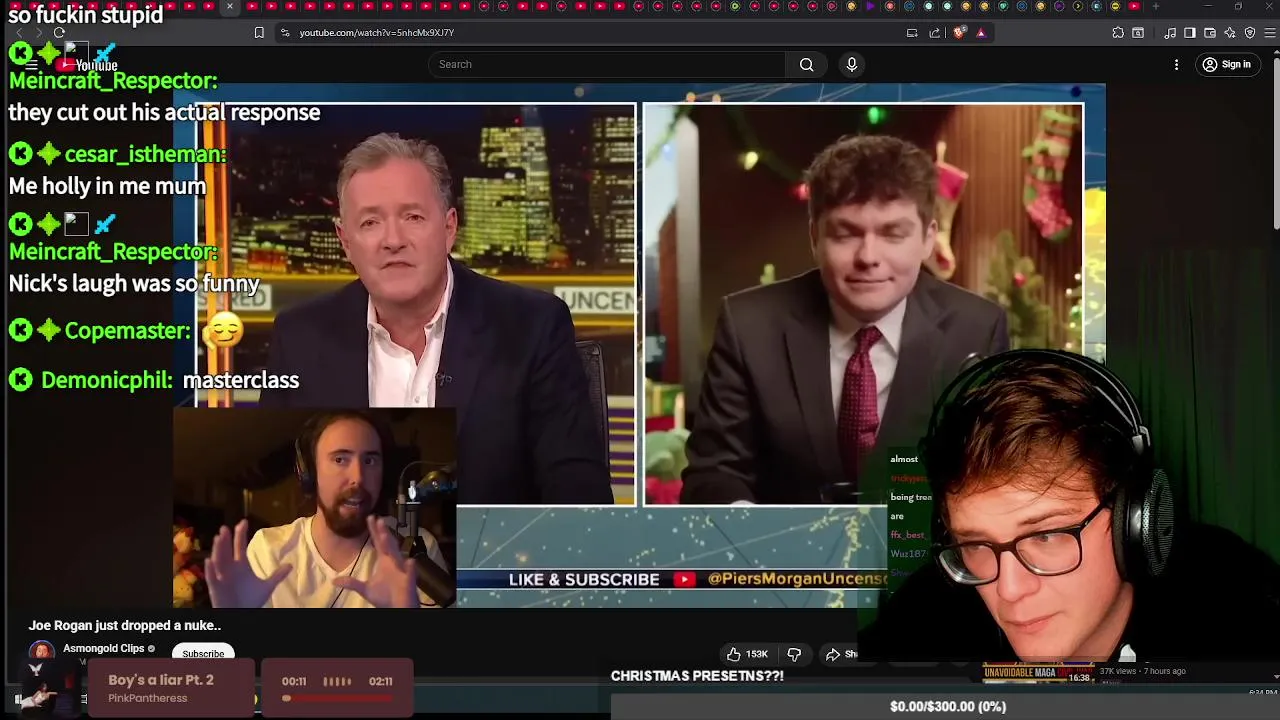
Task: Open the browser hamburger main menu
Action: [1271, 33]
